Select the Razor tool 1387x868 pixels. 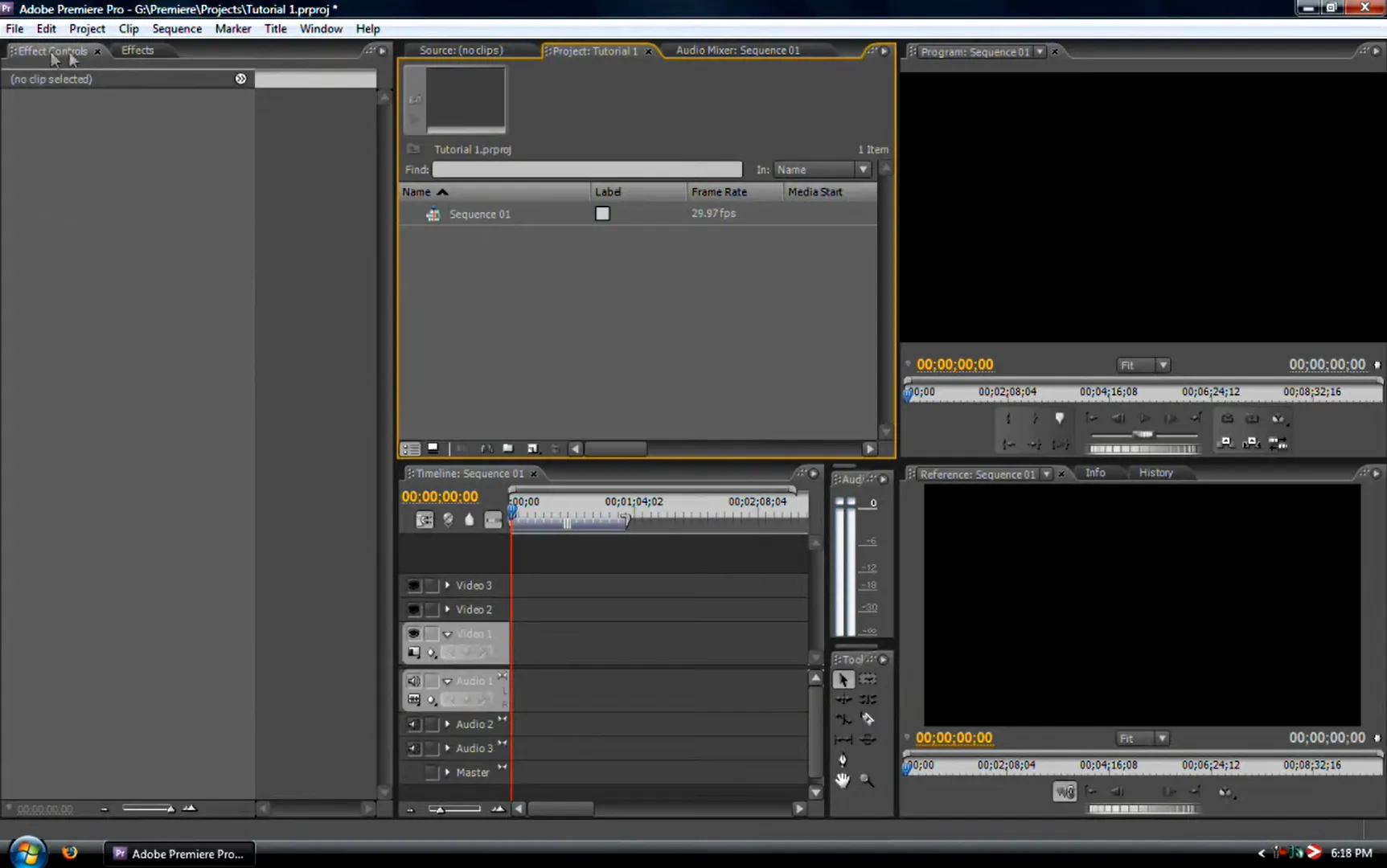click(868, 719)
